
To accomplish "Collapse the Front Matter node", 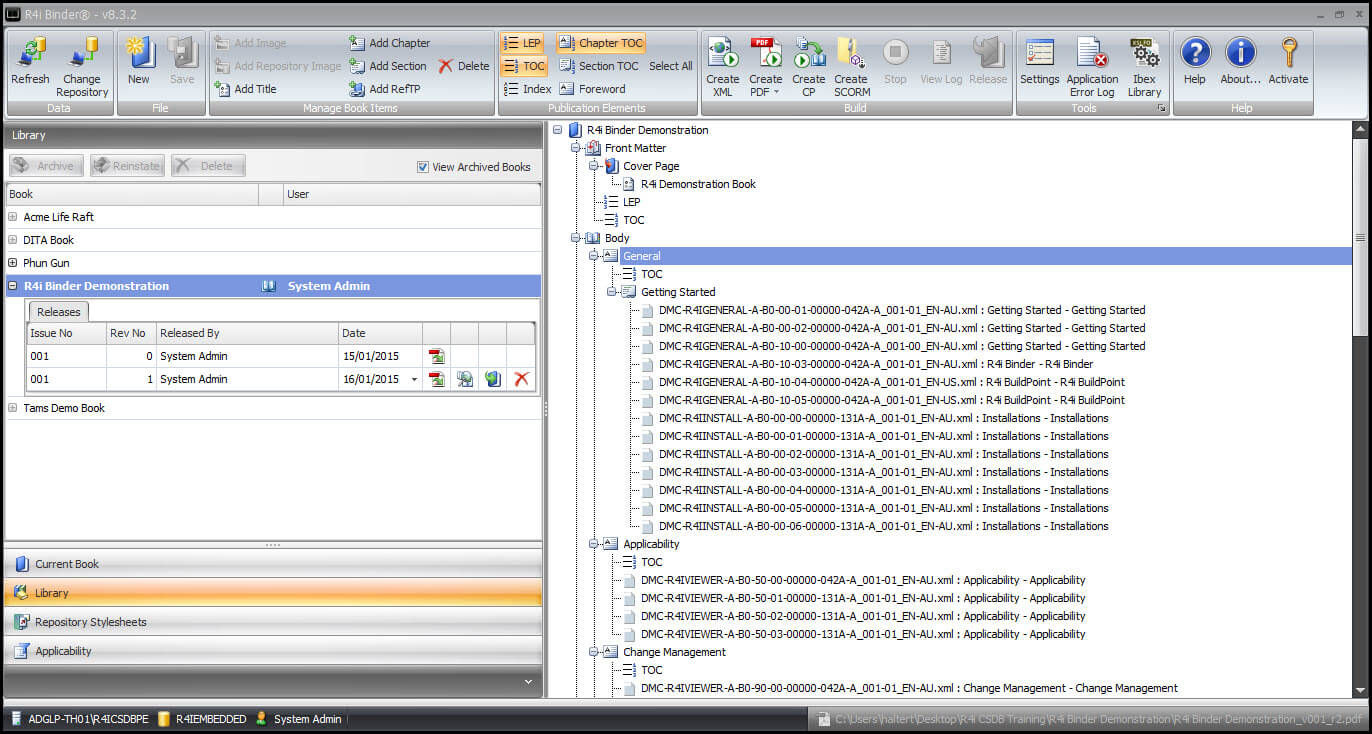I will point(576,148).
